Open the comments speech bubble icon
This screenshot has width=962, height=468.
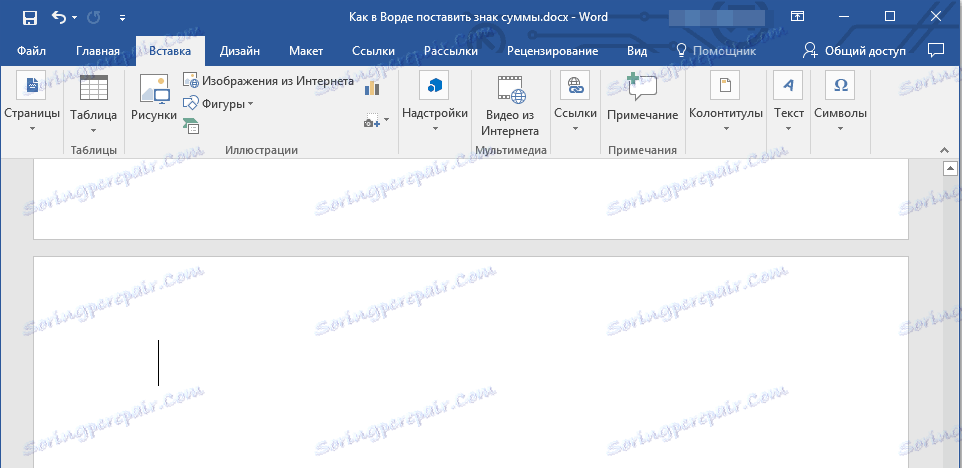click(x=936, y=50)
